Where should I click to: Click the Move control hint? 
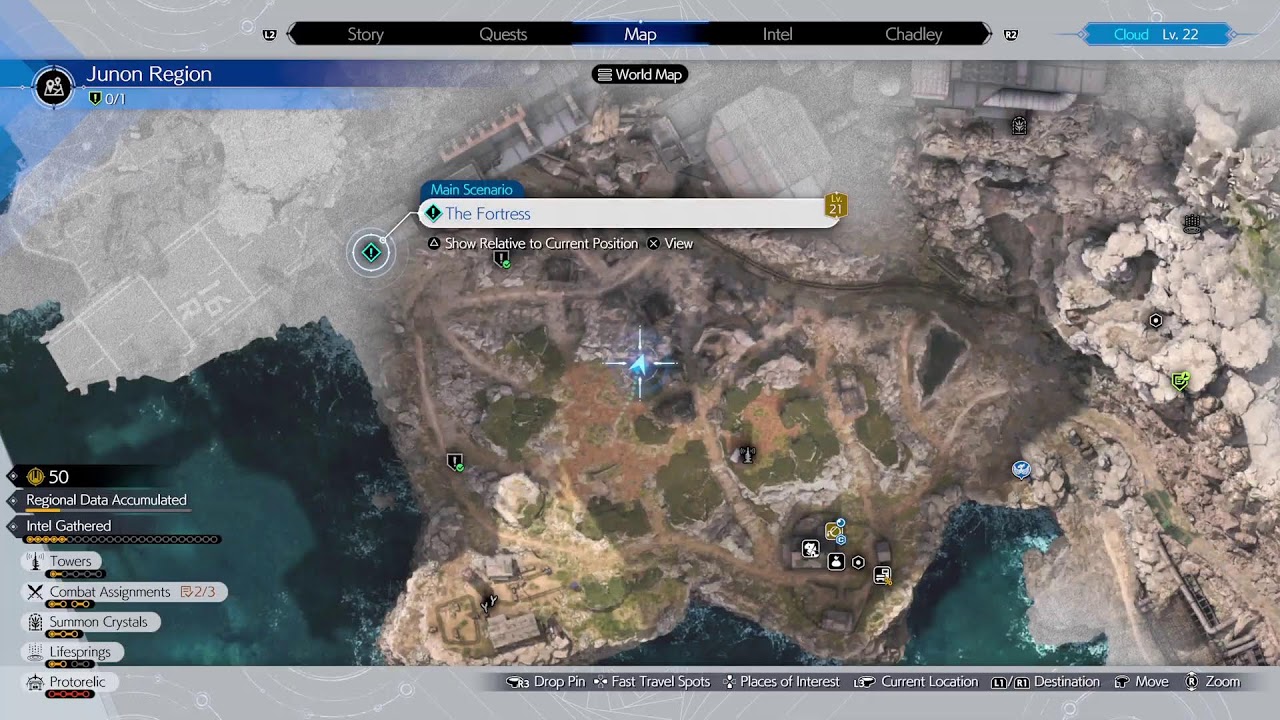(x=1140, y=682)
